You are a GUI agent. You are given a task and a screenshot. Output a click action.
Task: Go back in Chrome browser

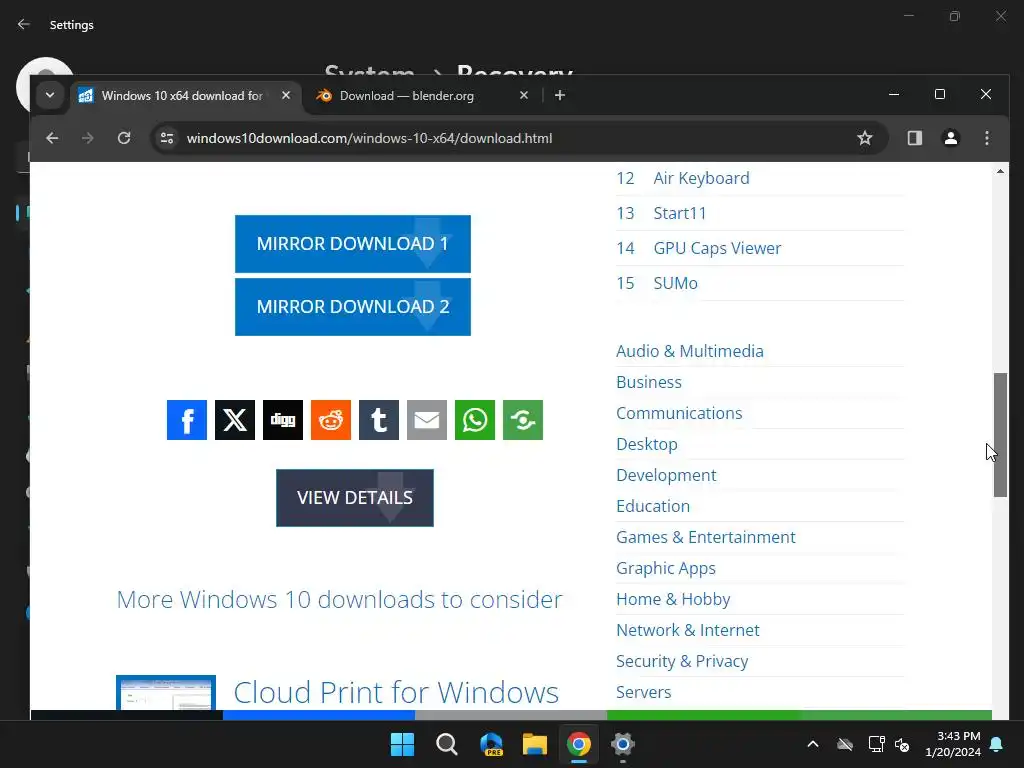pyautogui.click(x=52, y=138)
